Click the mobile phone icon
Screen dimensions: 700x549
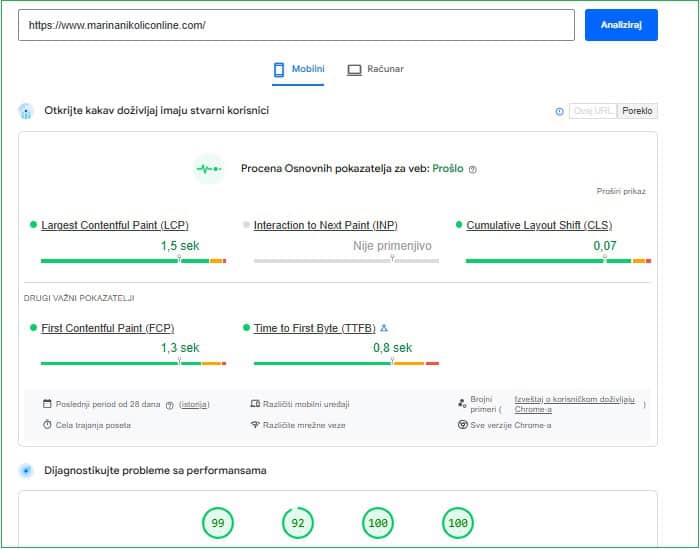tap(279, 70)
